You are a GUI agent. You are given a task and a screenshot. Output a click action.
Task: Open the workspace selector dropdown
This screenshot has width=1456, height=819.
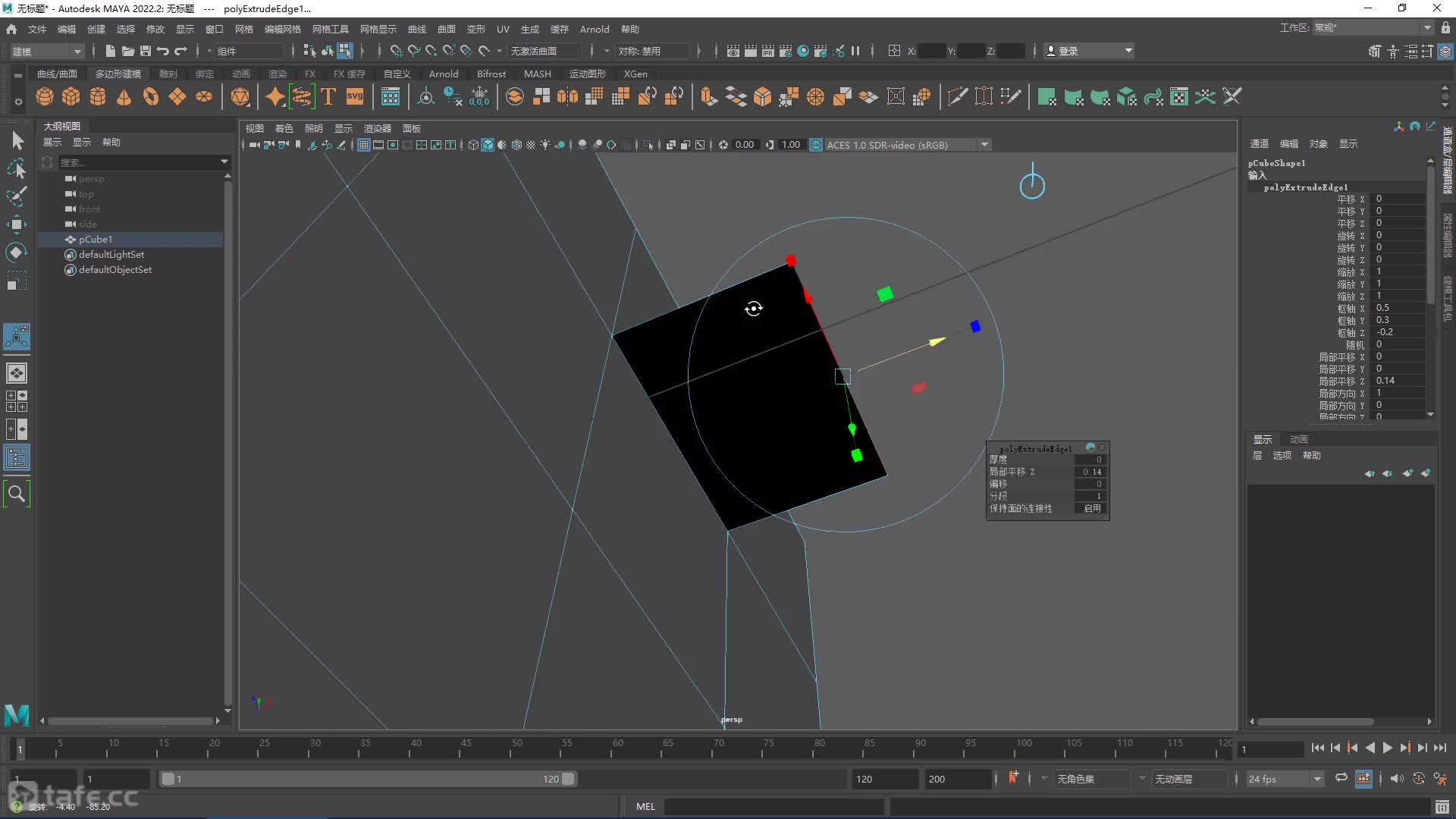[x=1373, y=28]
